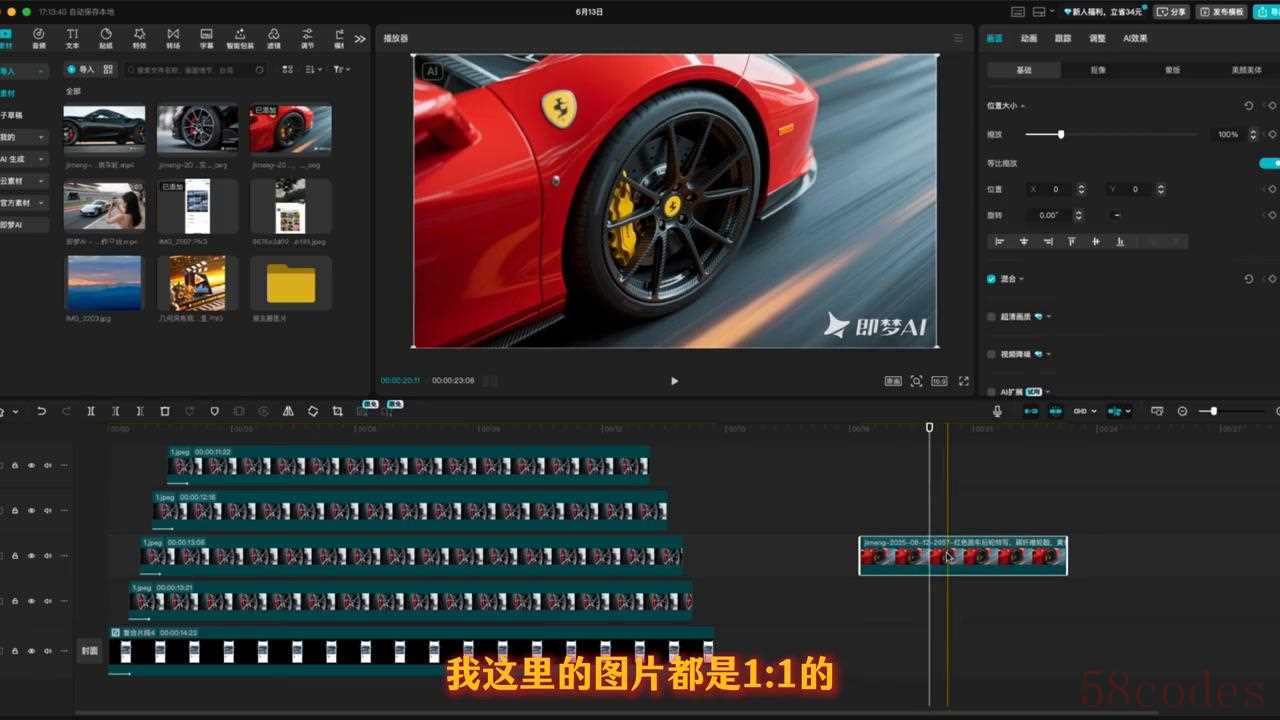This screenshot has width=1280, height=720.
Task: Switch to the AI效果 tab
Action: [x=1135, y=38]
